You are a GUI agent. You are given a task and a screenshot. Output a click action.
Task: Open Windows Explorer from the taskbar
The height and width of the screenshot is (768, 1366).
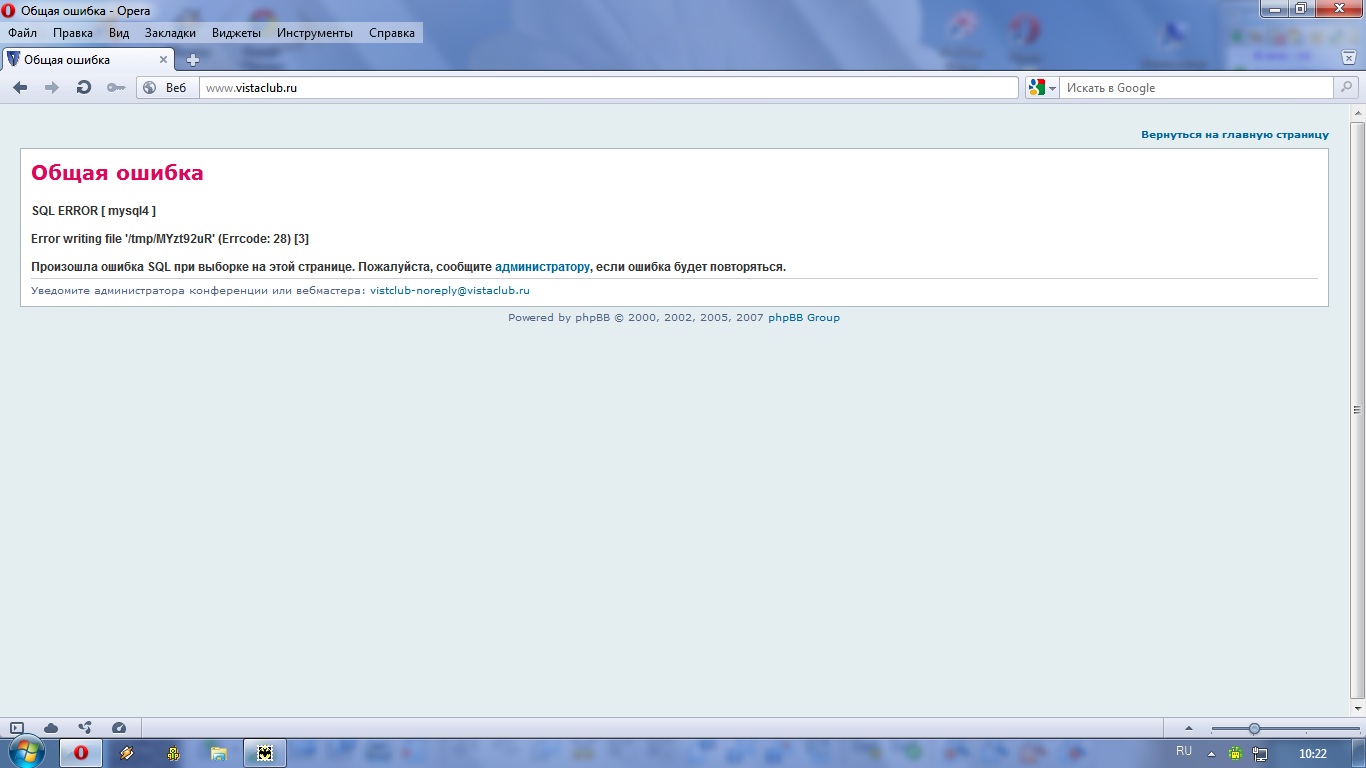[218, 753]
